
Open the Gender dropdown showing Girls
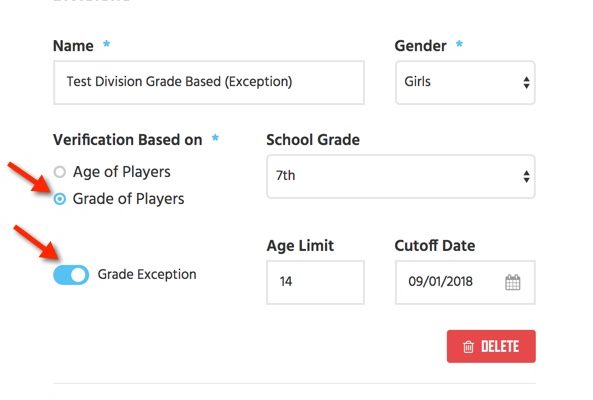coord(465,82)
